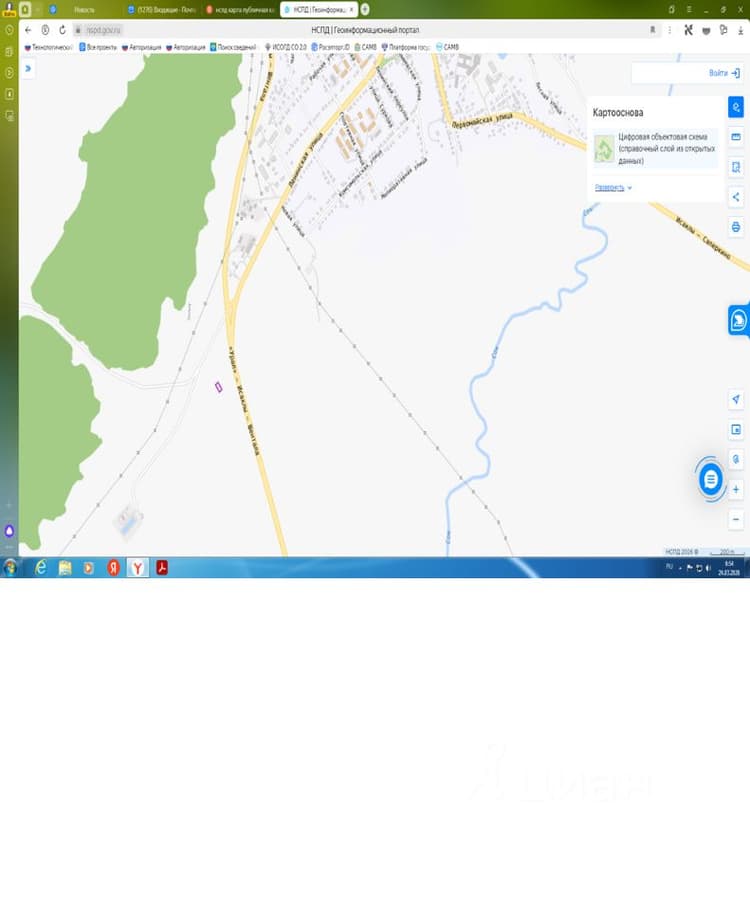Zoom in with the plus button
The width and height of the screenshot is (750, 910).
[x=735, y=489]
